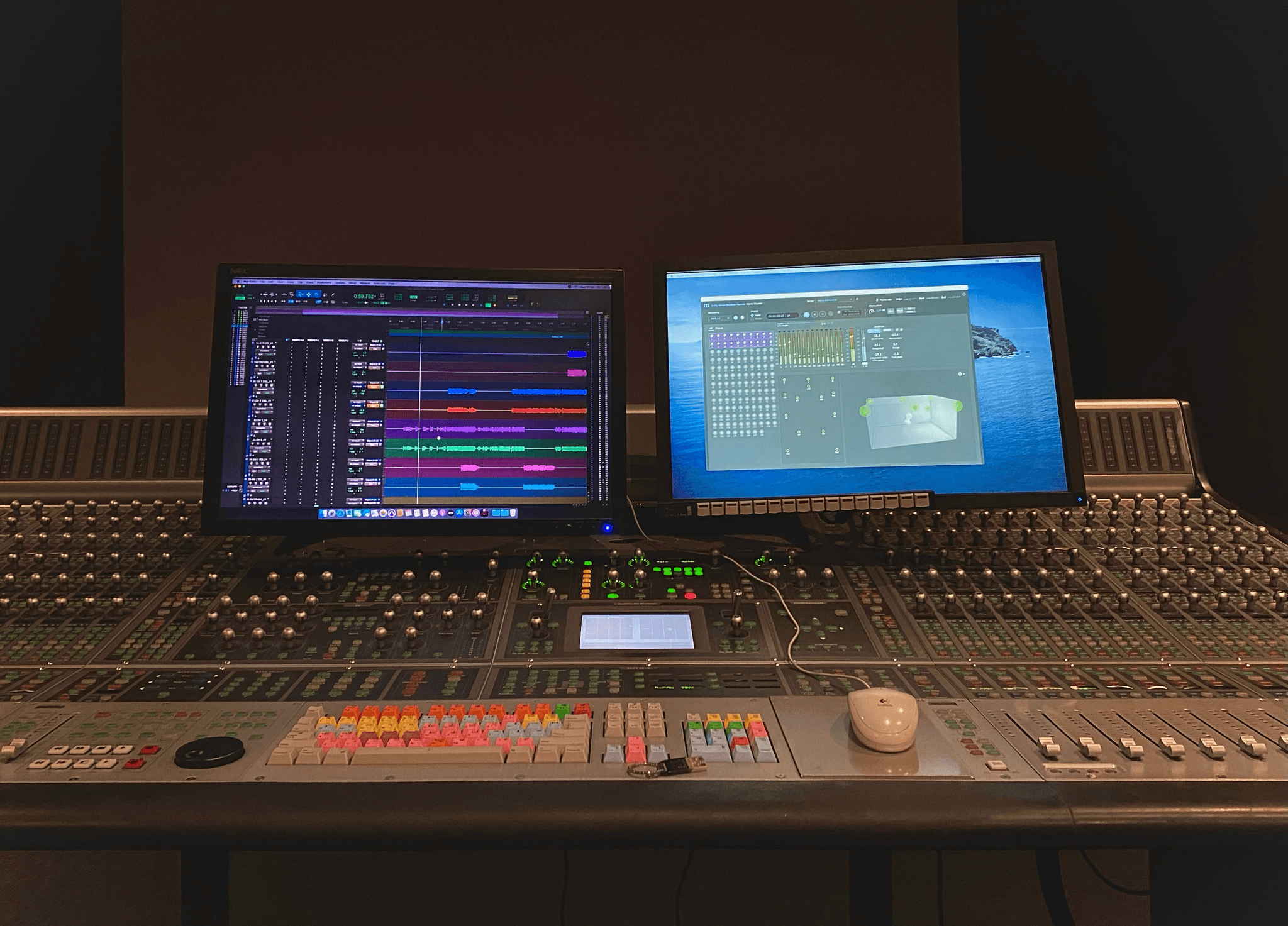1288x926 pixels.
Task: Select the red waveform clip at the right
Action: 549,410
